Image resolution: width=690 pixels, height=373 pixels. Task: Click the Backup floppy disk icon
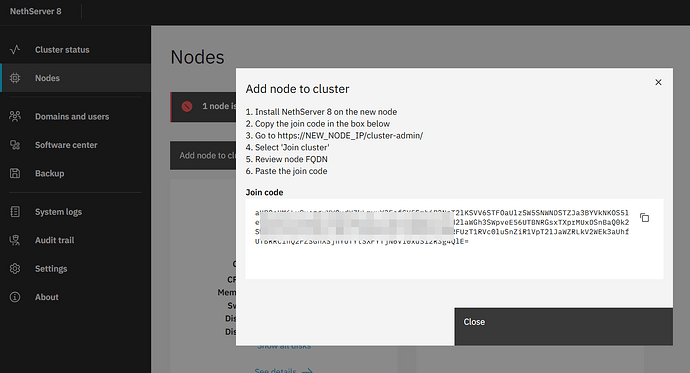tap(15, 173)
